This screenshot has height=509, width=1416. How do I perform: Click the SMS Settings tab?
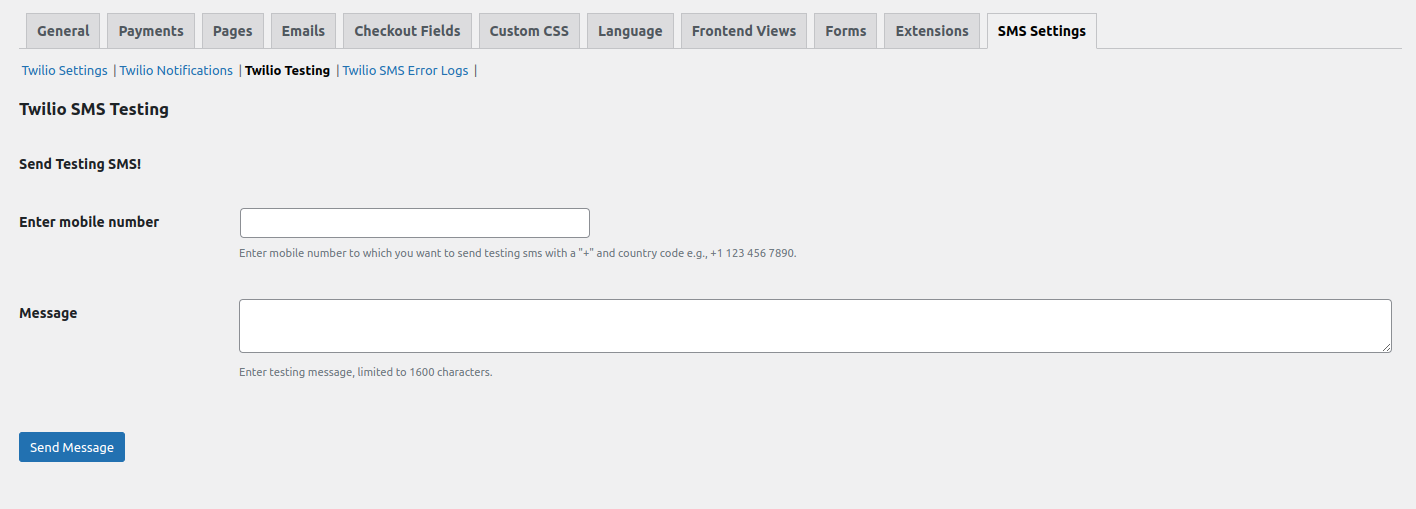(1041, 31)
